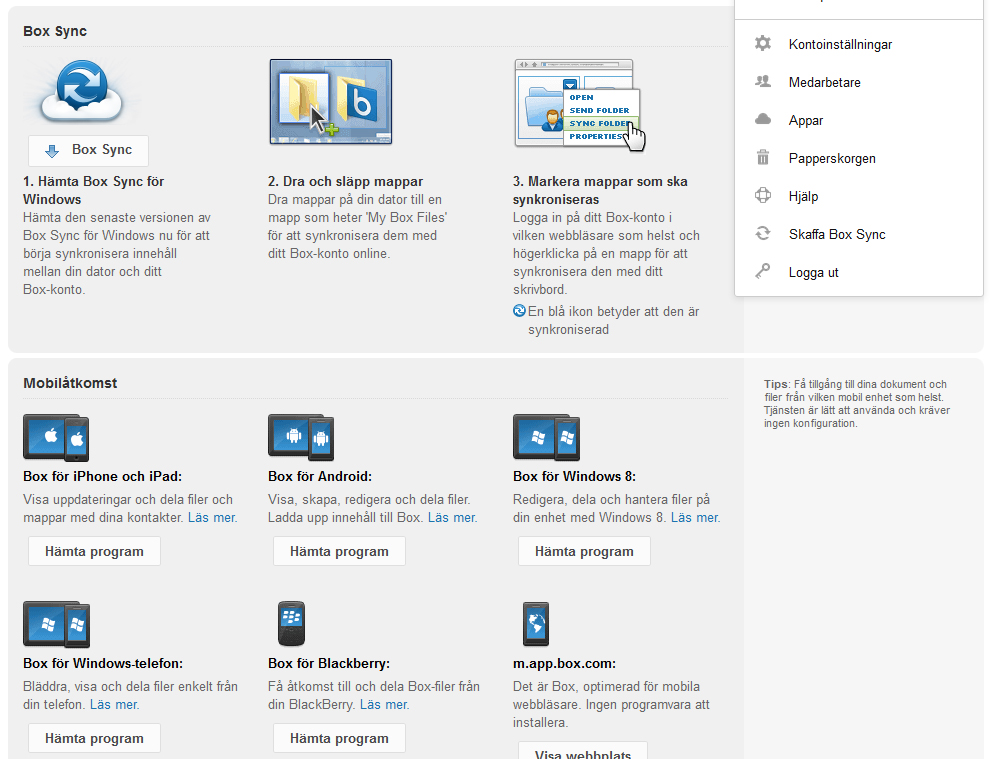Click '1. Hämta Box Sync för Windows' heading

coord(93,190)
